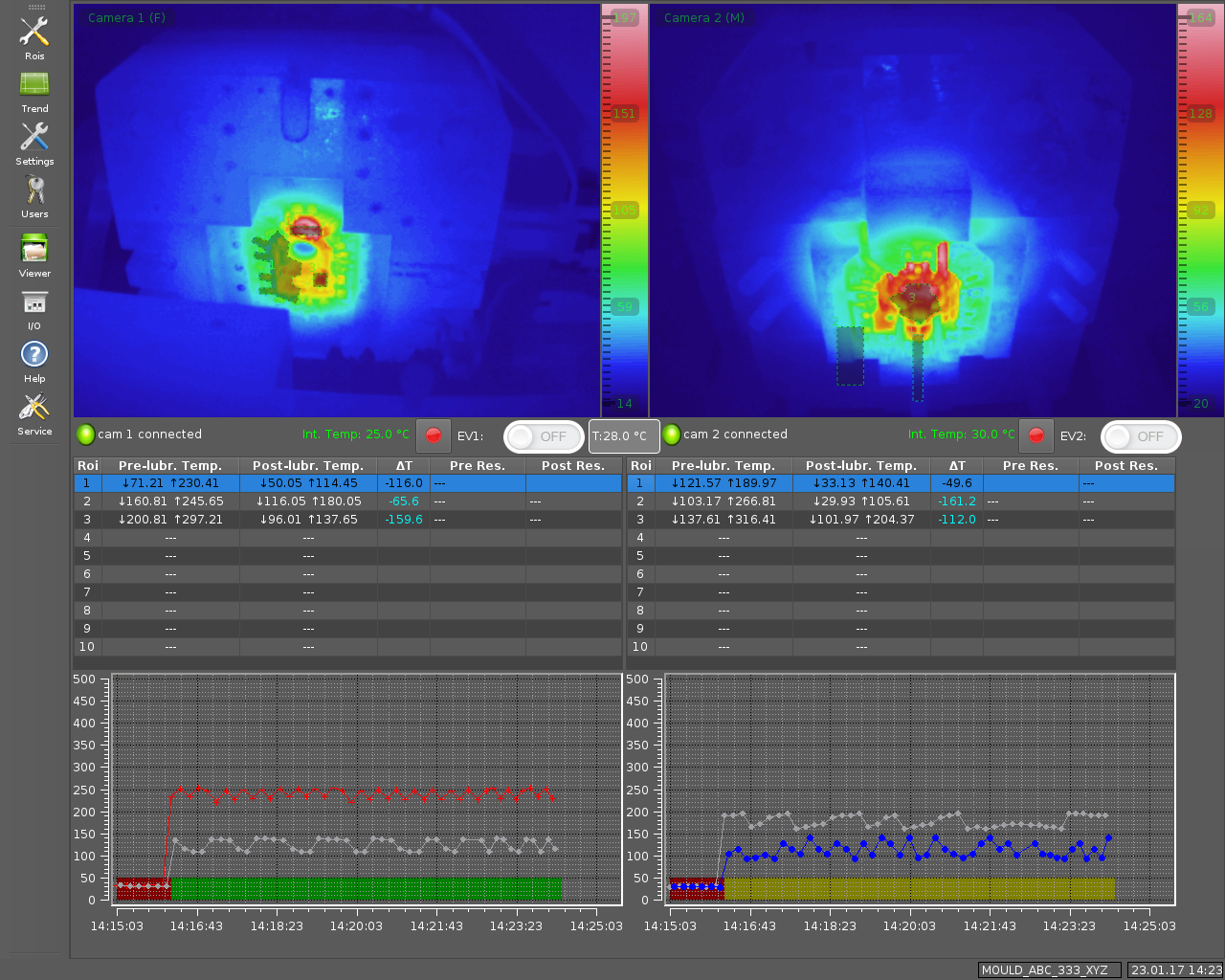The image size is (1225, 980).
Task: Click Pre-lubr. Temp. header in camera 1 table
Action: pyautogui.click(x=170, y=466)
